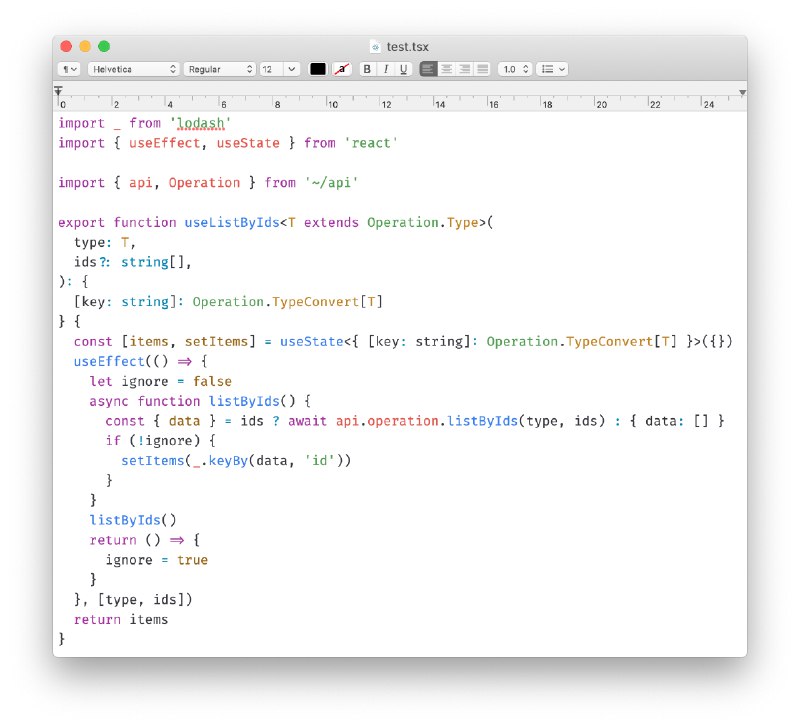Open the paragraph styles menu
Image resolution: width=800 pixels, height=727 pixels.
(69, 69)
